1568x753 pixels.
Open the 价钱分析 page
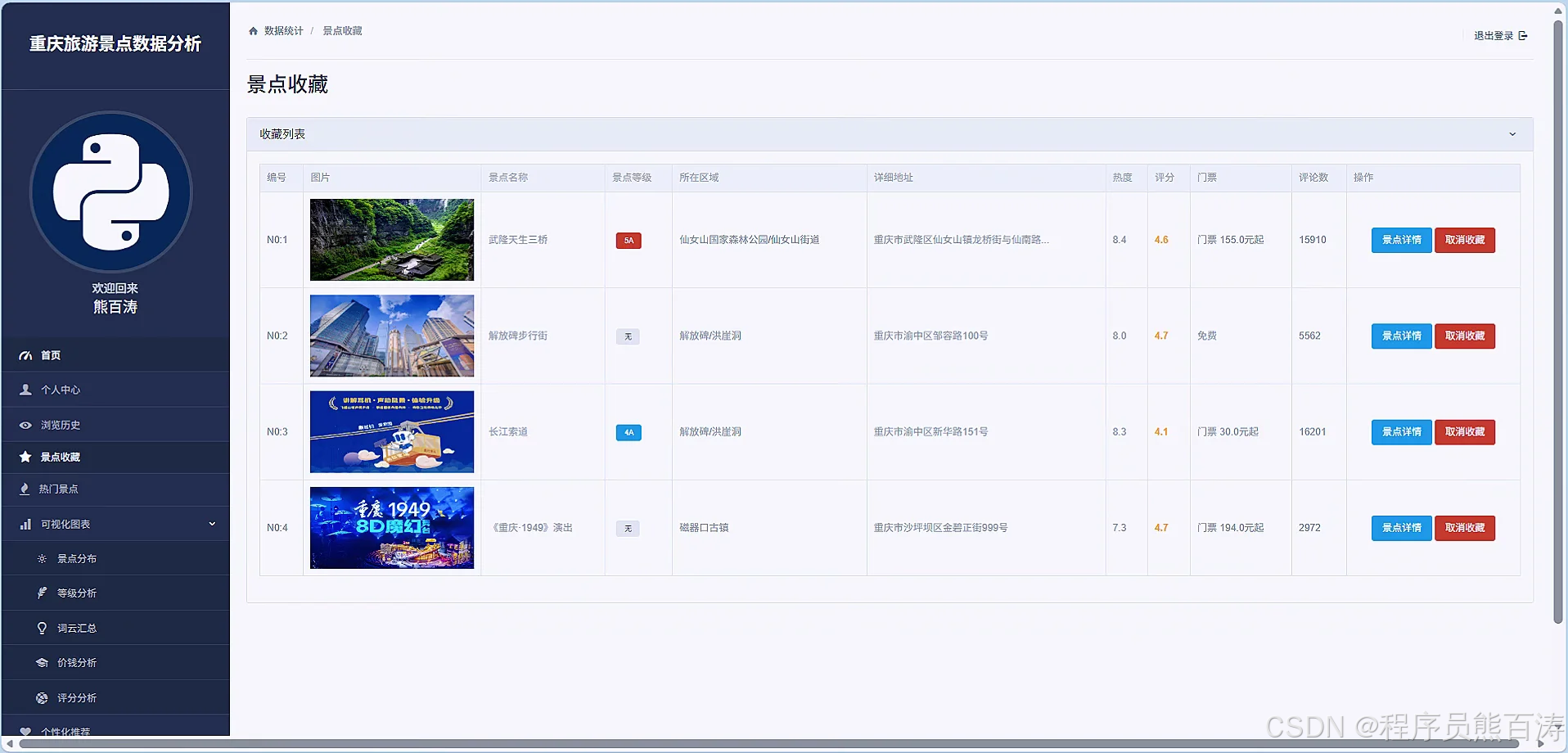[115, 662]
